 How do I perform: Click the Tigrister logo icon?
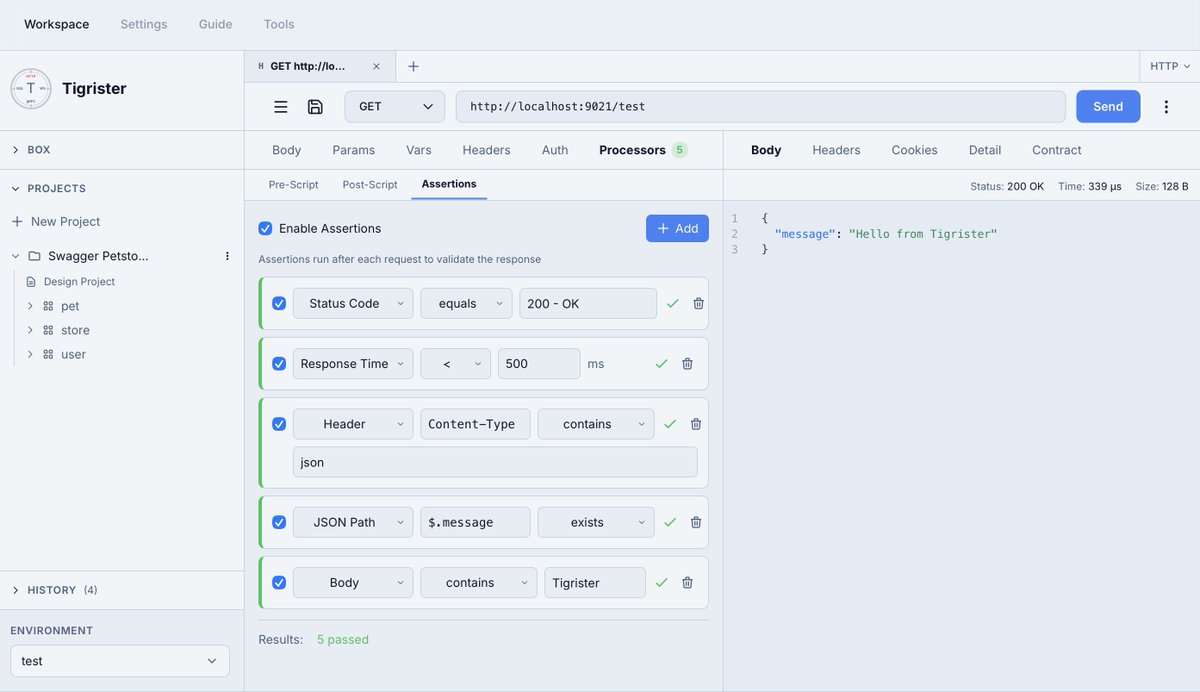click(31, 89)
